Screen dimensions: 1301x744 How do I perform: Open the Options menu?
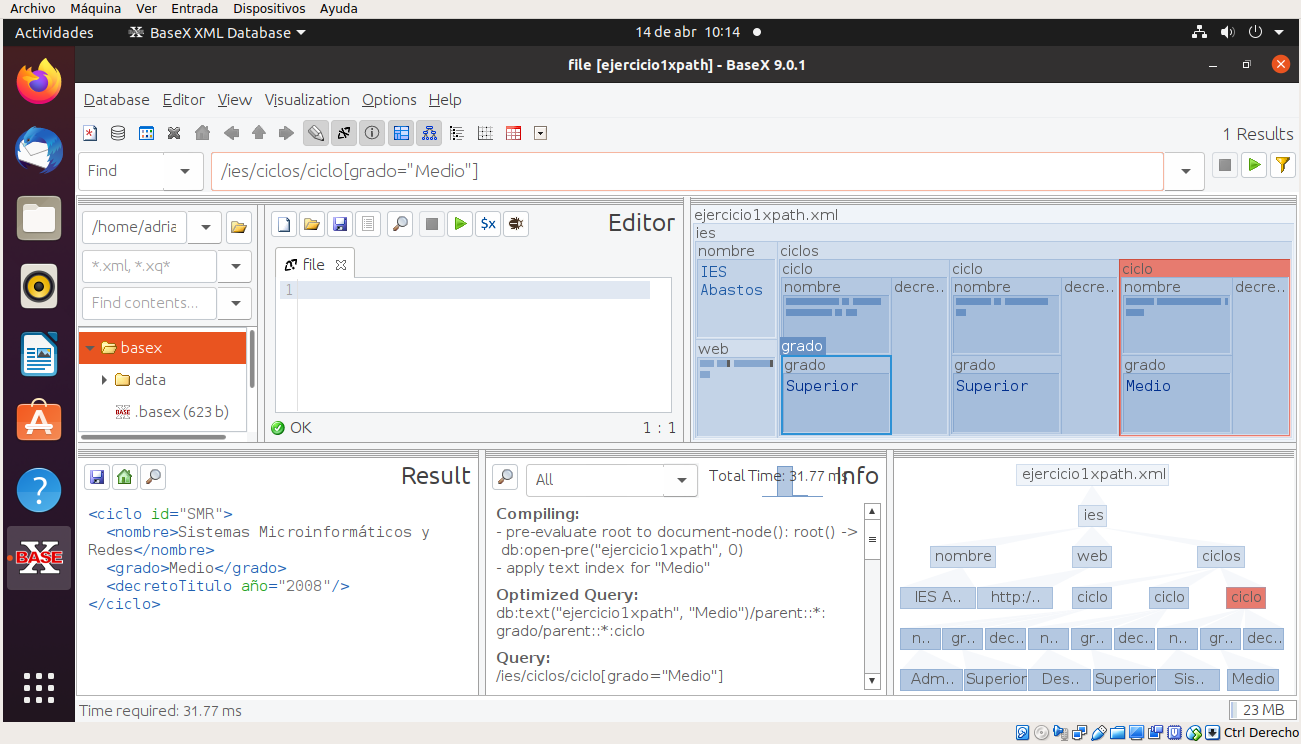389,100
